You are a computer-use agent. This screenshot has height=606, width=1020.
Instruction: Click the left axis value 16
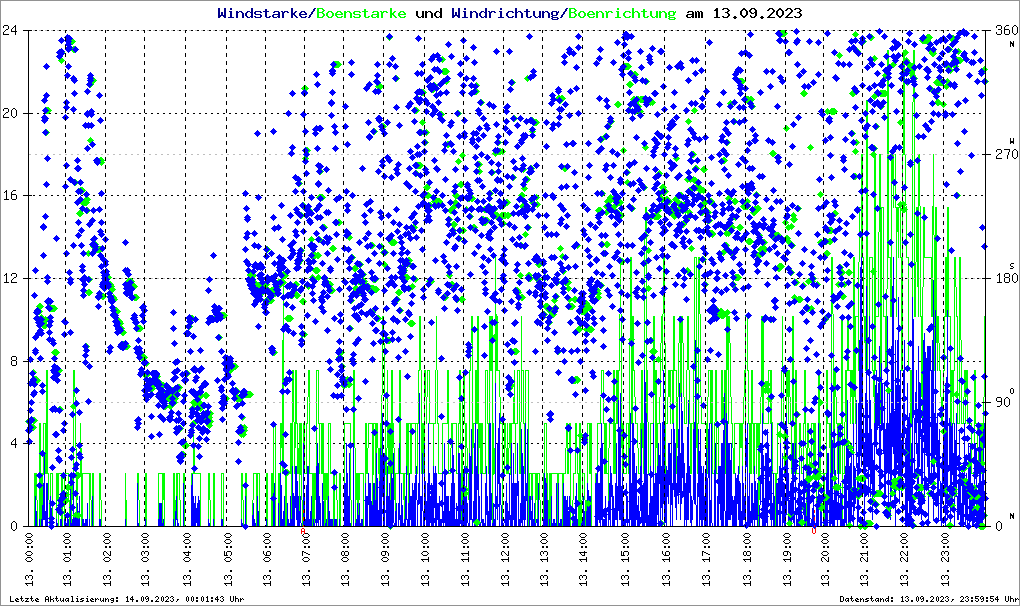pyautogui.click(x=11, y=196)
